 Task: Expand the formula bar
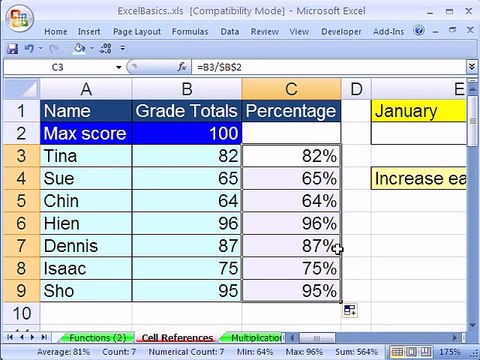471,67
